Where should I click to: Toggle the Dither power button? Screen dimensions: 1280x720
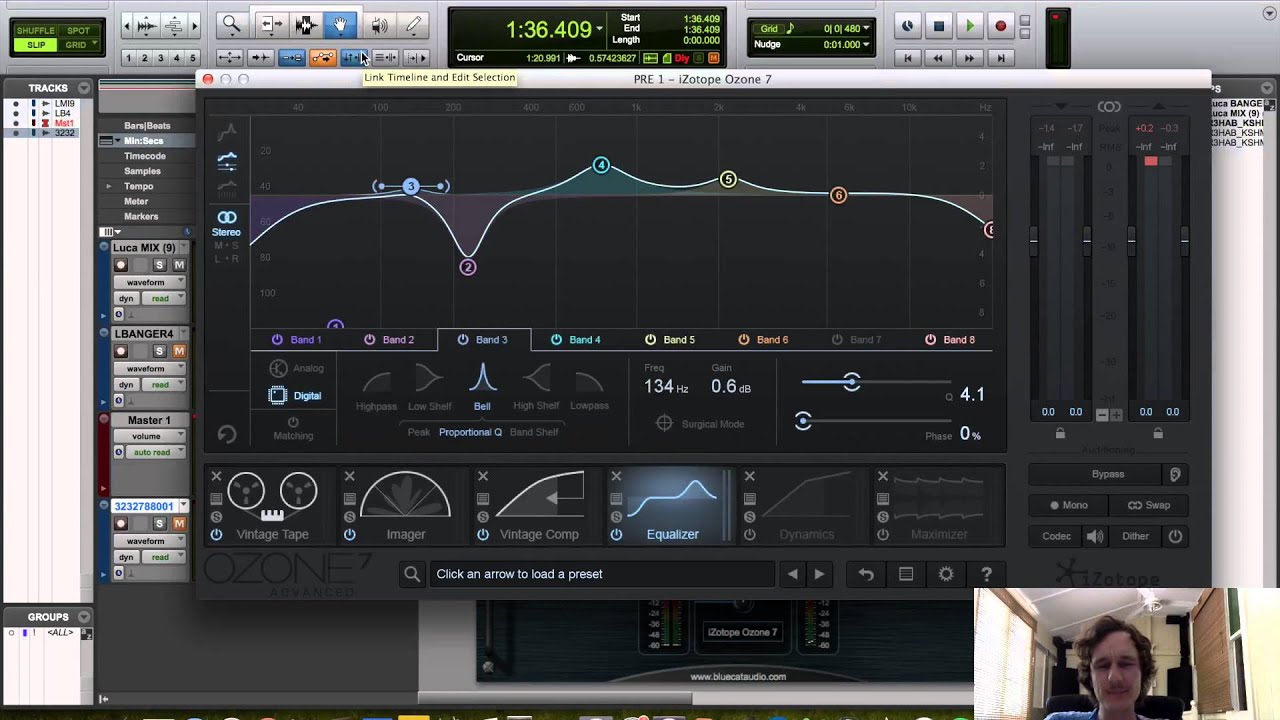(1175, 536)
